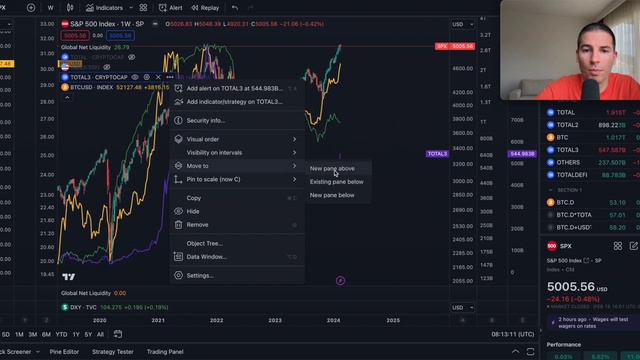This screenshot has height=360, width=640.
Task: Click the Data Window icon in menu
Action: click(x=178, y=257)
